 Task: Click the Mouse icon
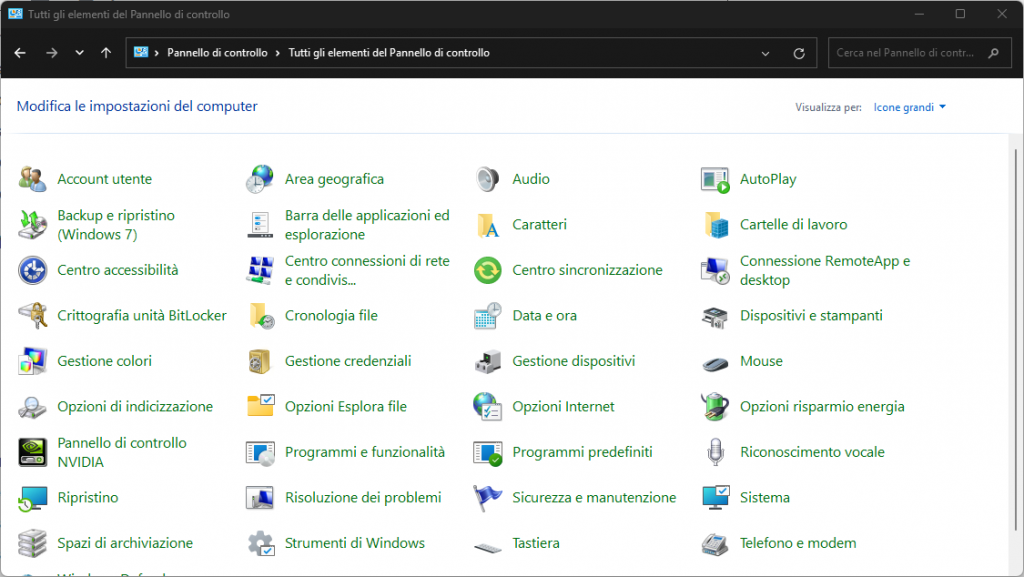pos(715,362)
